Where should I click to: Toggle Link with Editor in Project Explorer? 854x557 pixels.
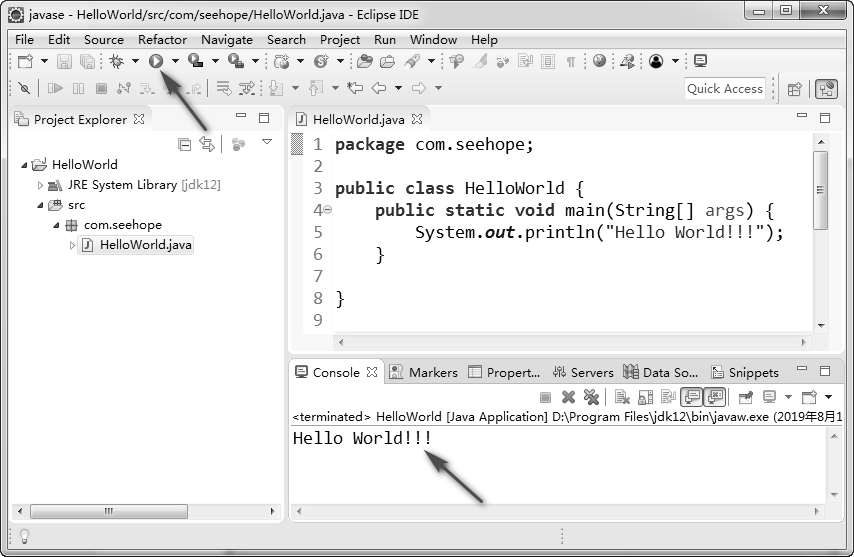(207, 144)
